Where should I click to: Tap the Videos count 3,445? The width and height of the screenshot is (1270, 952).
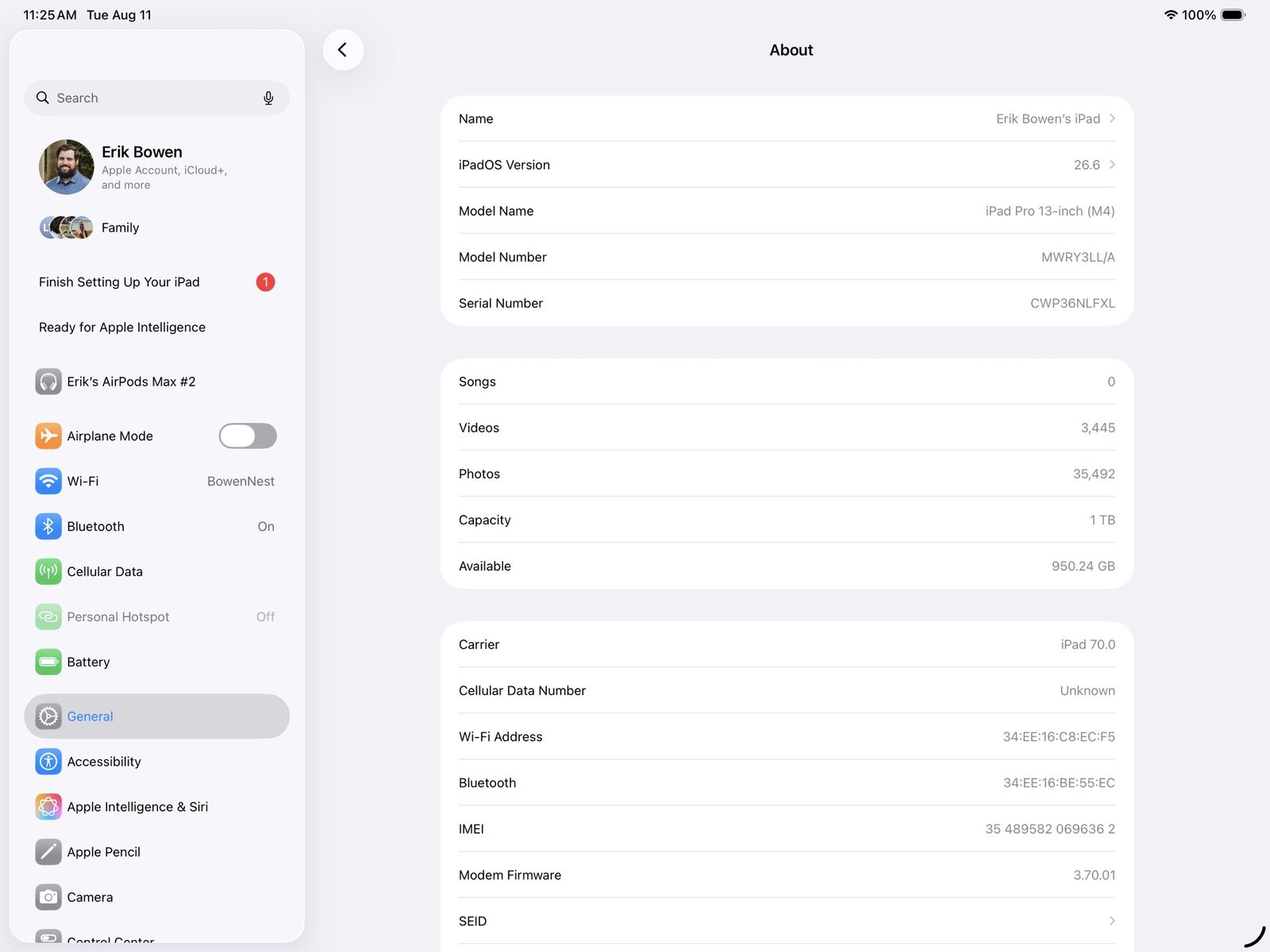pyautogui.click(x=1098, y=428)
